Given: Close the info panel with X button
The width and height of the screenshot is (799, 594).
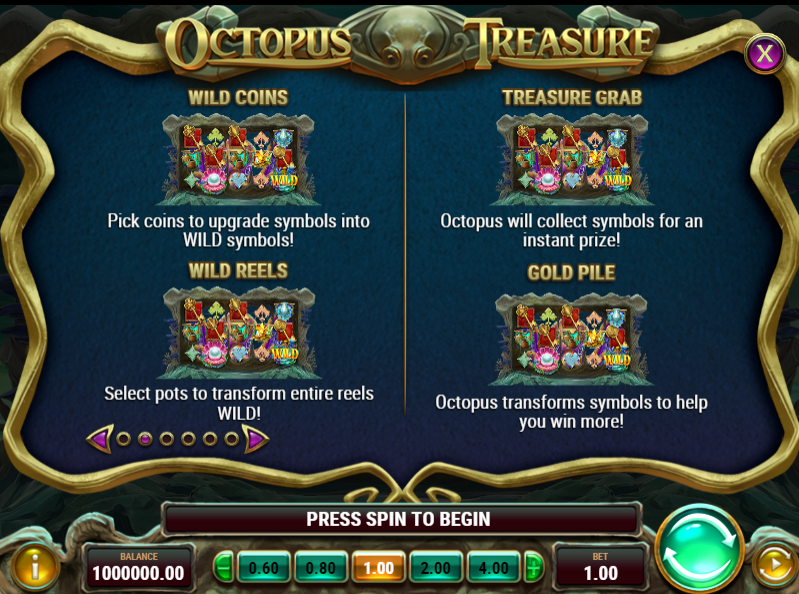Looking at the screenshot, I should point(764,53).
